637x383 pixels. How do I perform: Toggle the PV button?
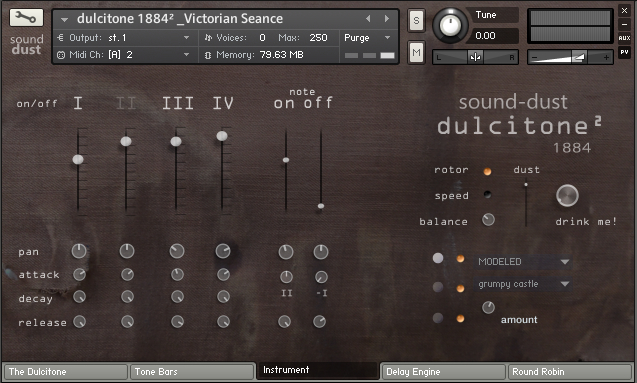(624, 52)
